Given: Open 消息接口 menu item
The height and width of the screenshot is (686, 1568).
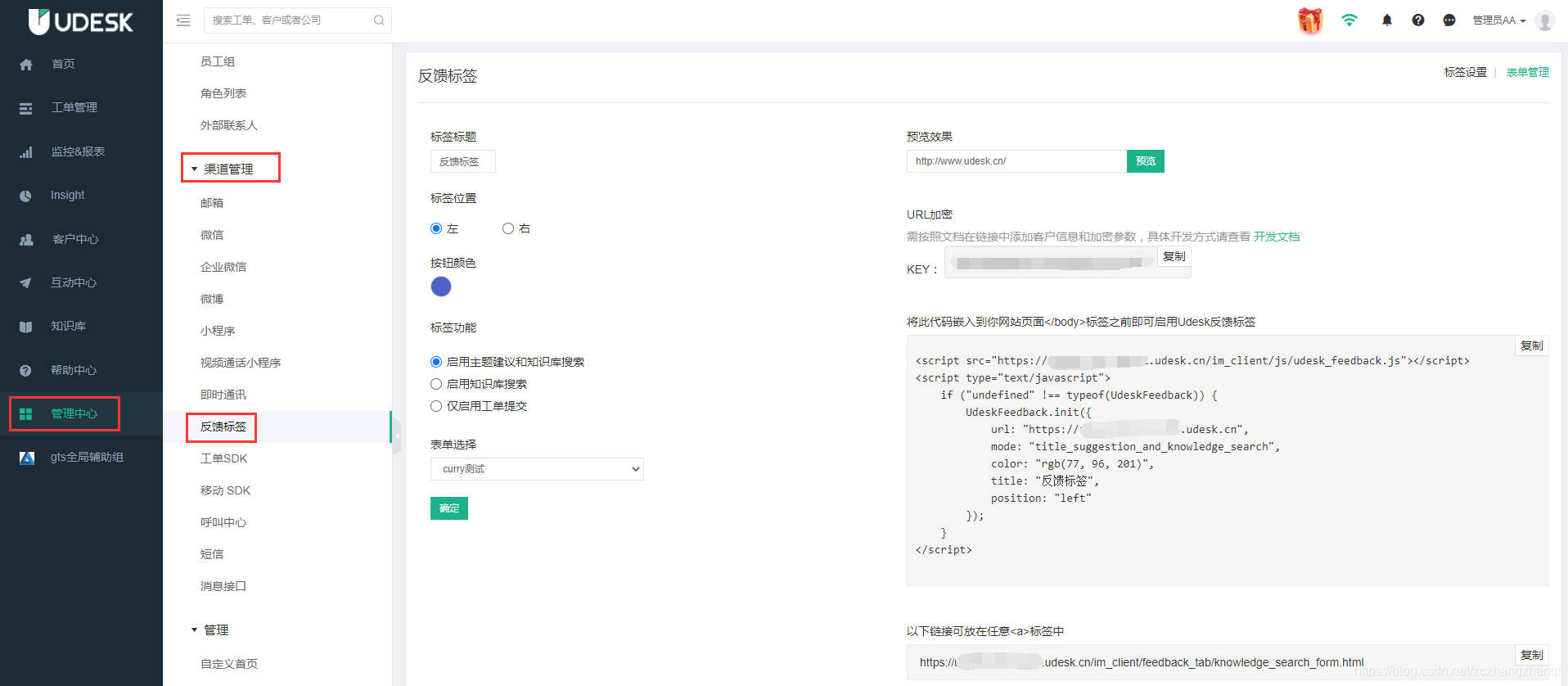Looking at the screenshot, I should [x=223, y=586].
